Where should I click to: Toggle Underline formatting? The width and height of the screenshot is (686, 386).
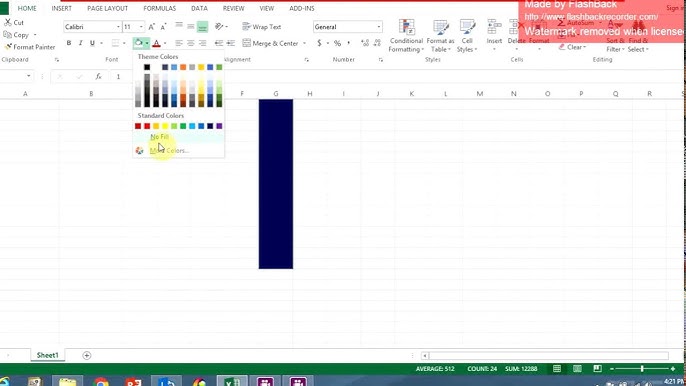(92, 43)
